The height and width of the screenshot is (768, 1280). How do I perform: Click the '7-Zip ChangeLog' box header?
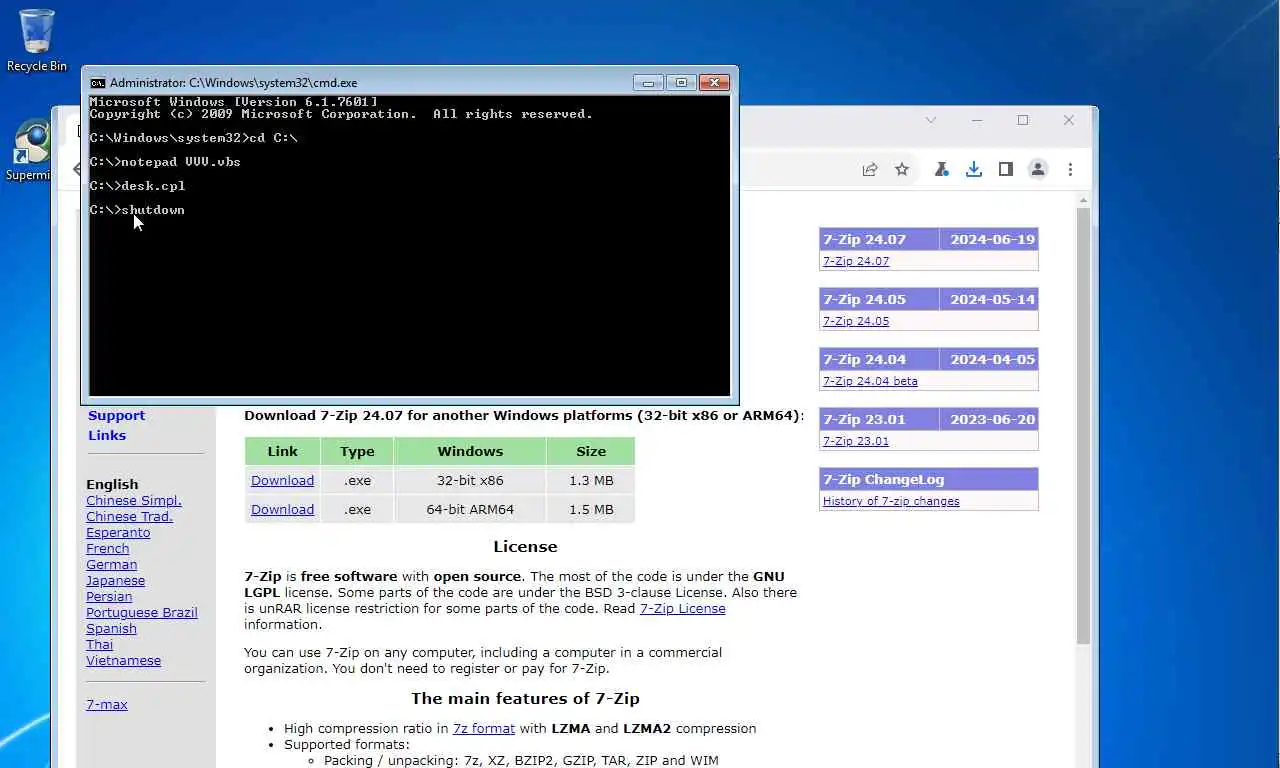click(929, 479)
